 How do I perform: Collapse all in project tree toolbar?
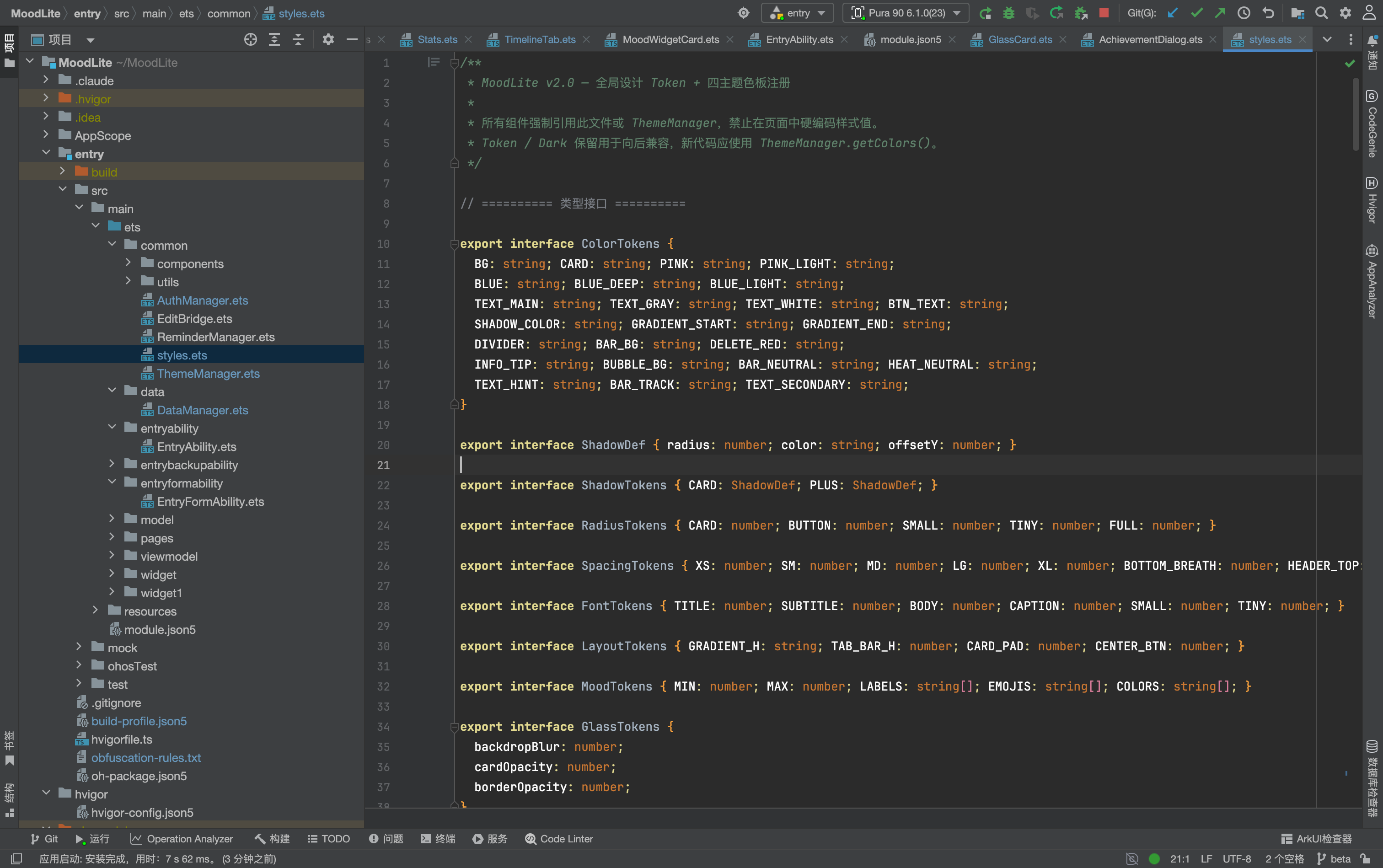(x=298, y=40)
